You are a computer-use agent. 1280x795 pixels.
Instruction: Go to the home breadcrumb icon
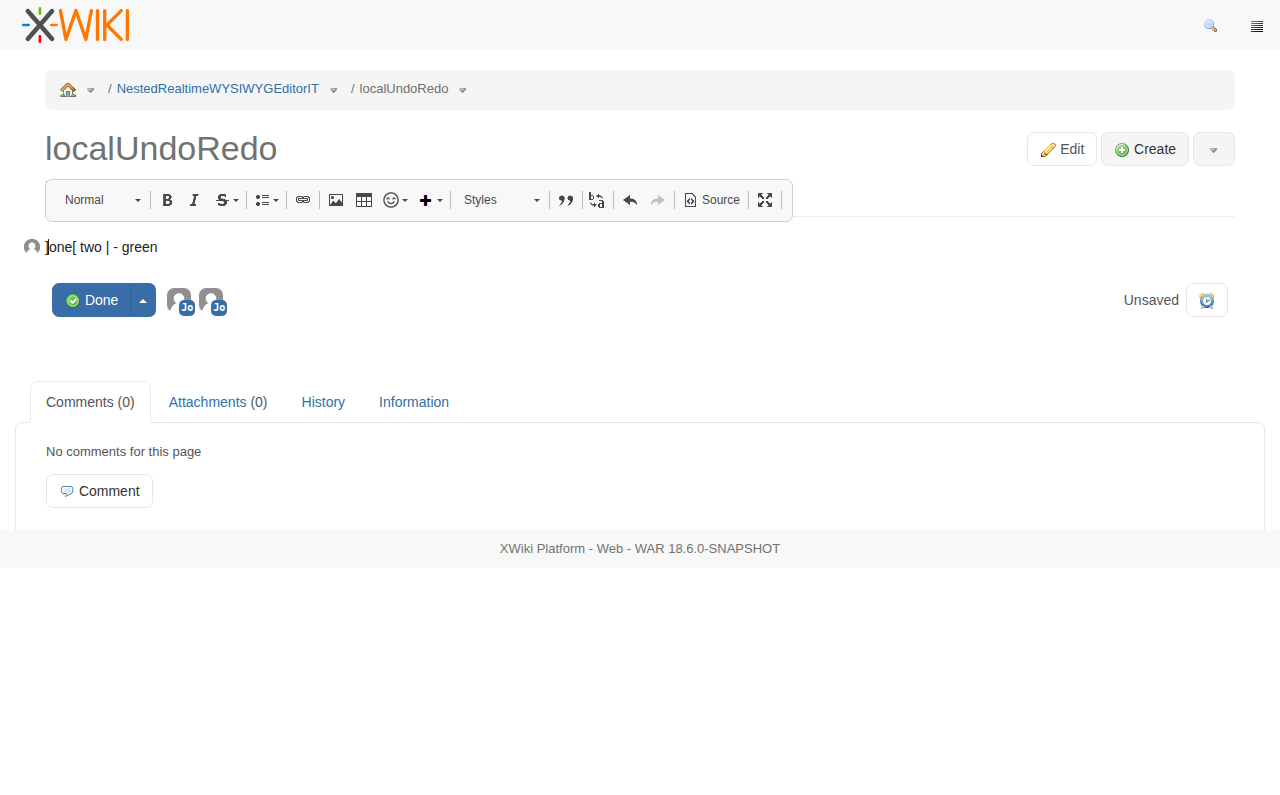pyautogui.click(x=68, y=89)
